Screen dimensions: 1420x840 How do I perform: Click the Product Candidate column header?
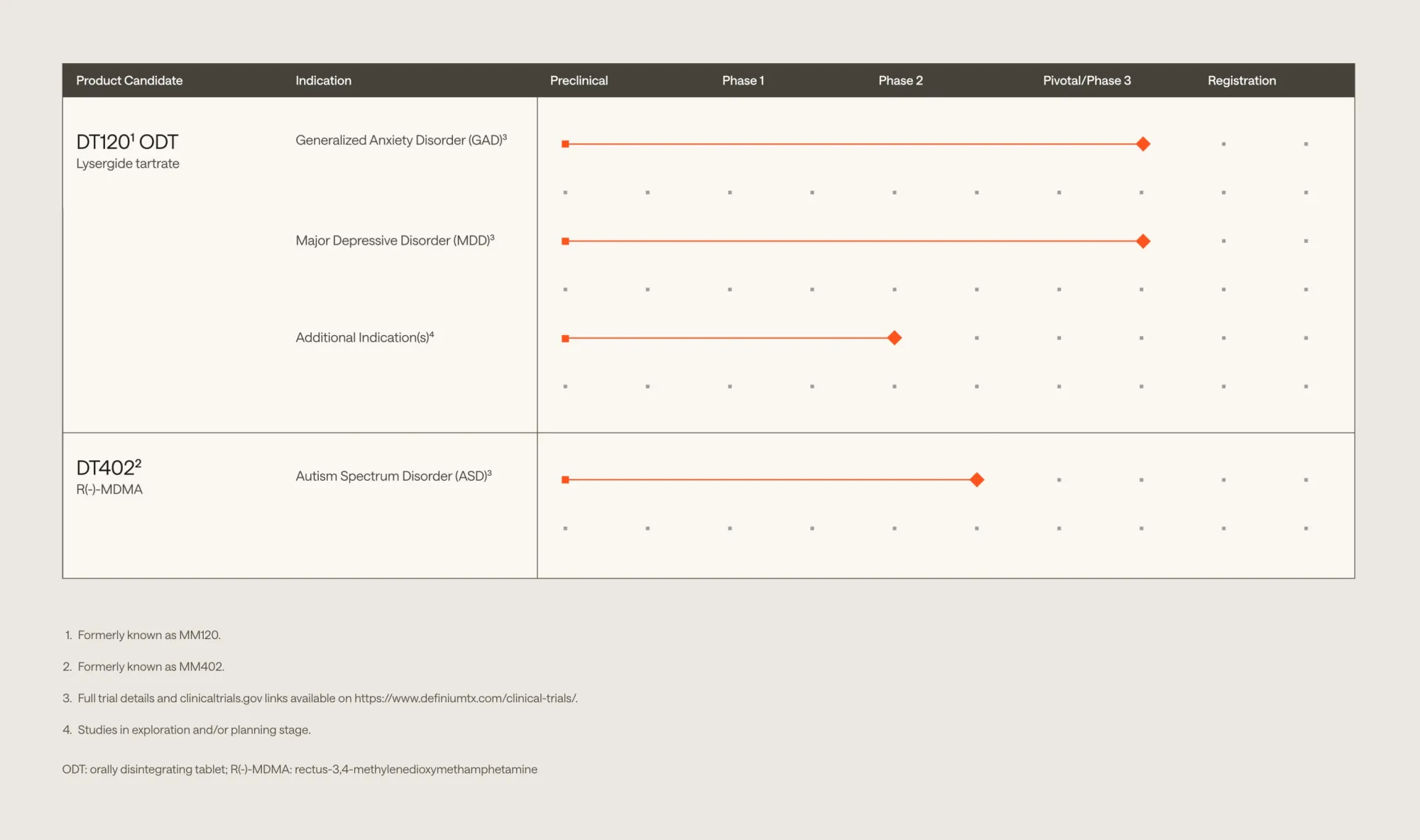[129, 81]
